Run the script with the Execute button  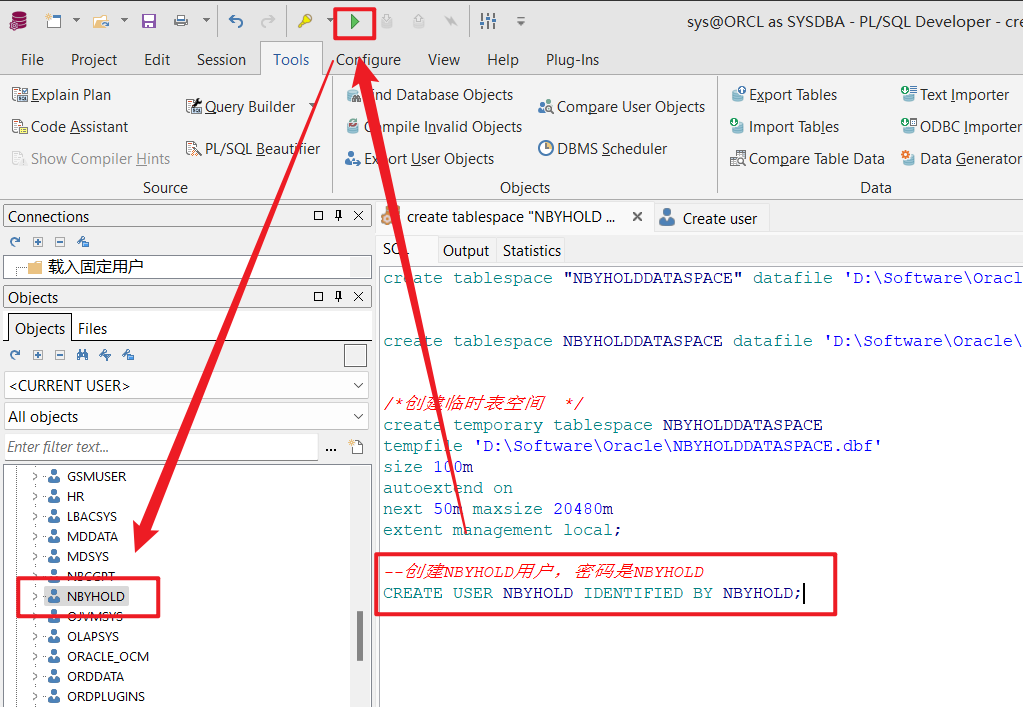(354, 21)
